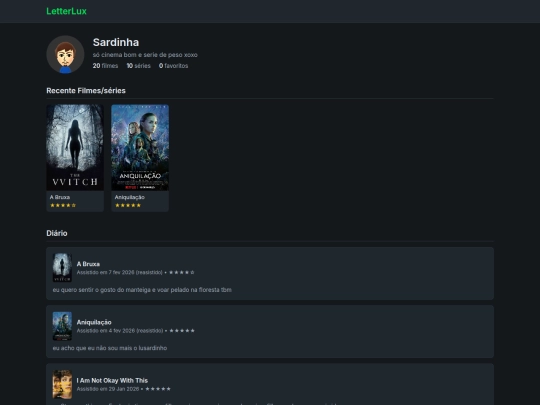540x405 pixels.
Task: Open A Bruxa diary entry thumbnail
Action: (62, 268)
